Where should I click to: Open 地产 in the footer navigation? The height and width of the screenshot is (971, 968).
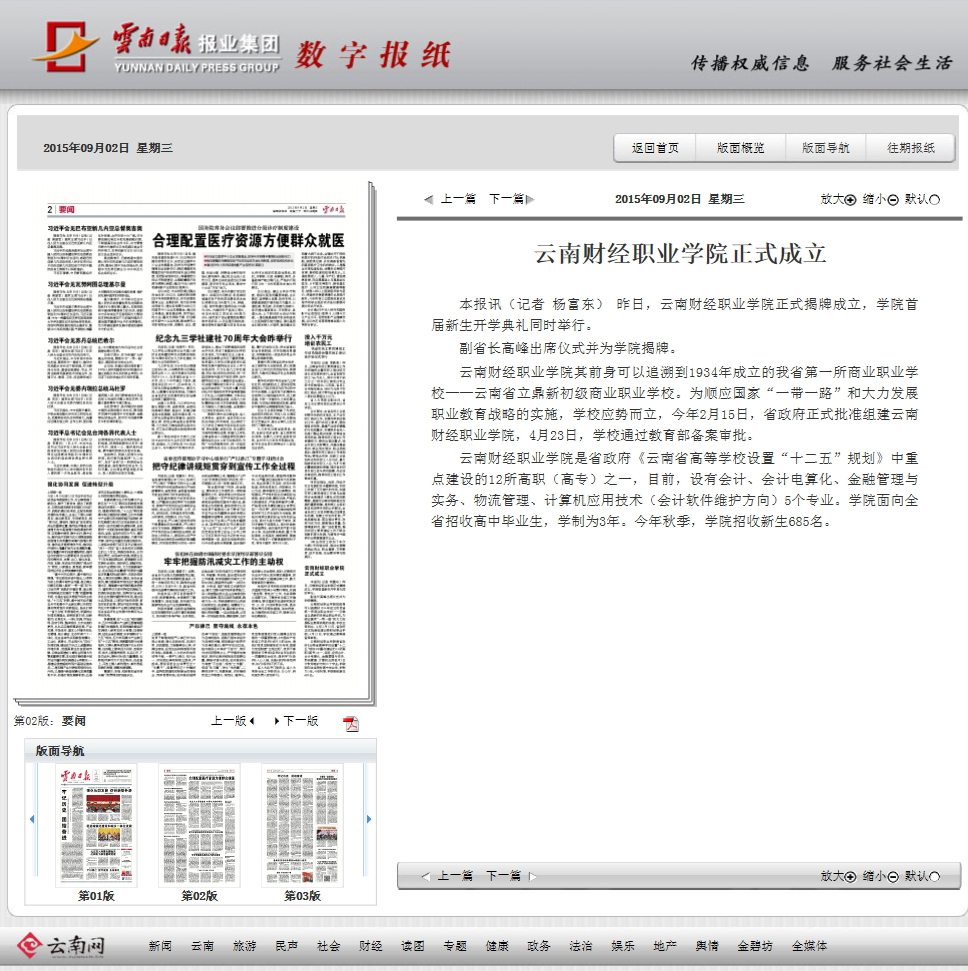coord(665,946)
